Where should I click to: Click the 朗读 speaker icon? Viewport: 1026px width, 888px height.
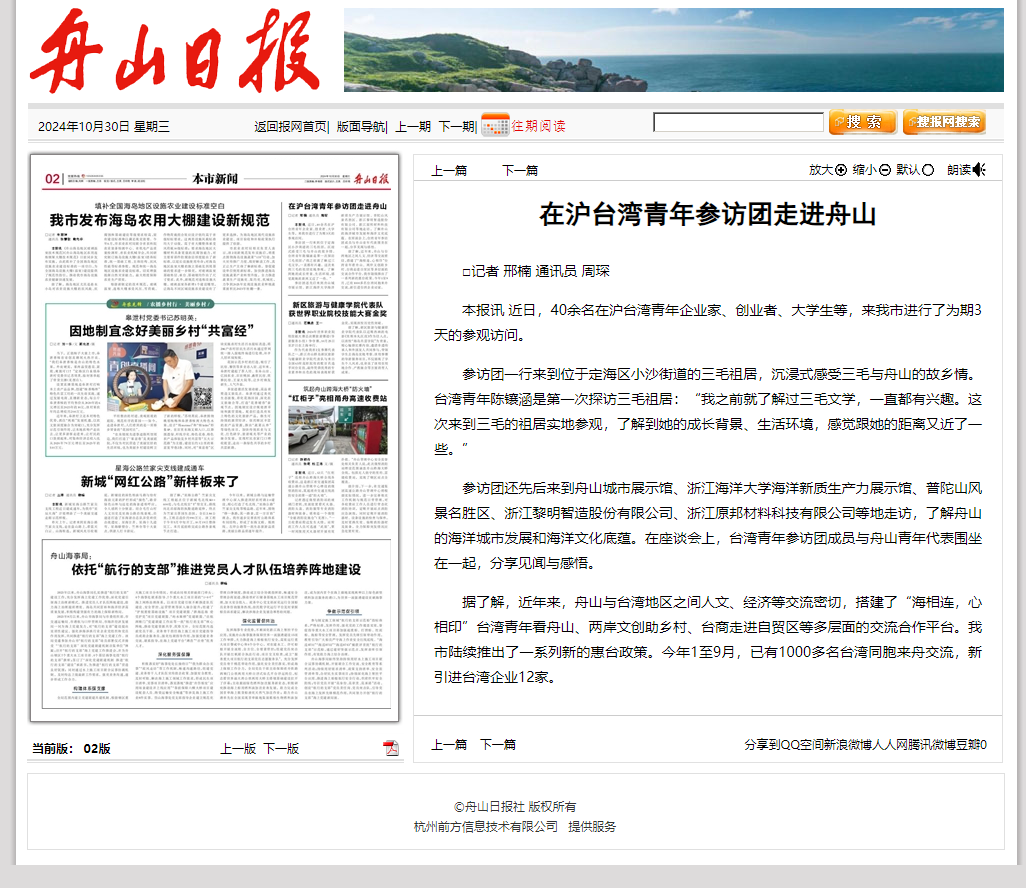click(x=979, y=170)
